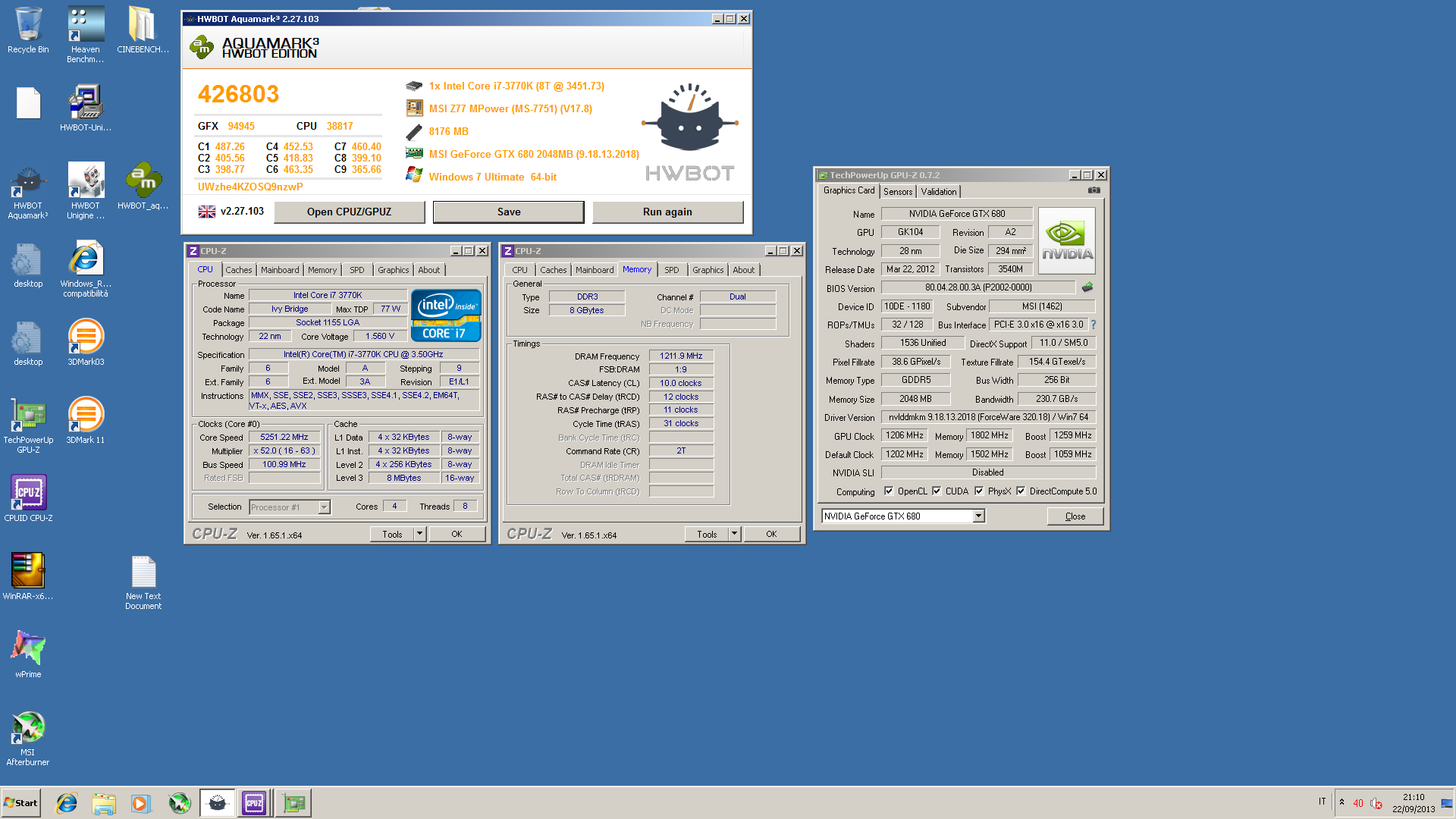Click Save button in Aquamark
The height and width of the screenshot is (819, 1456).
coord(509,212)
